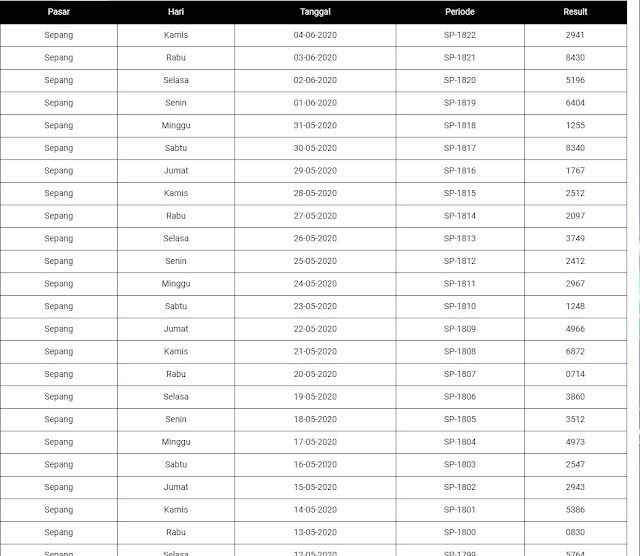
Task: Click the SP-1816 period cell
Action: point(460,171)
